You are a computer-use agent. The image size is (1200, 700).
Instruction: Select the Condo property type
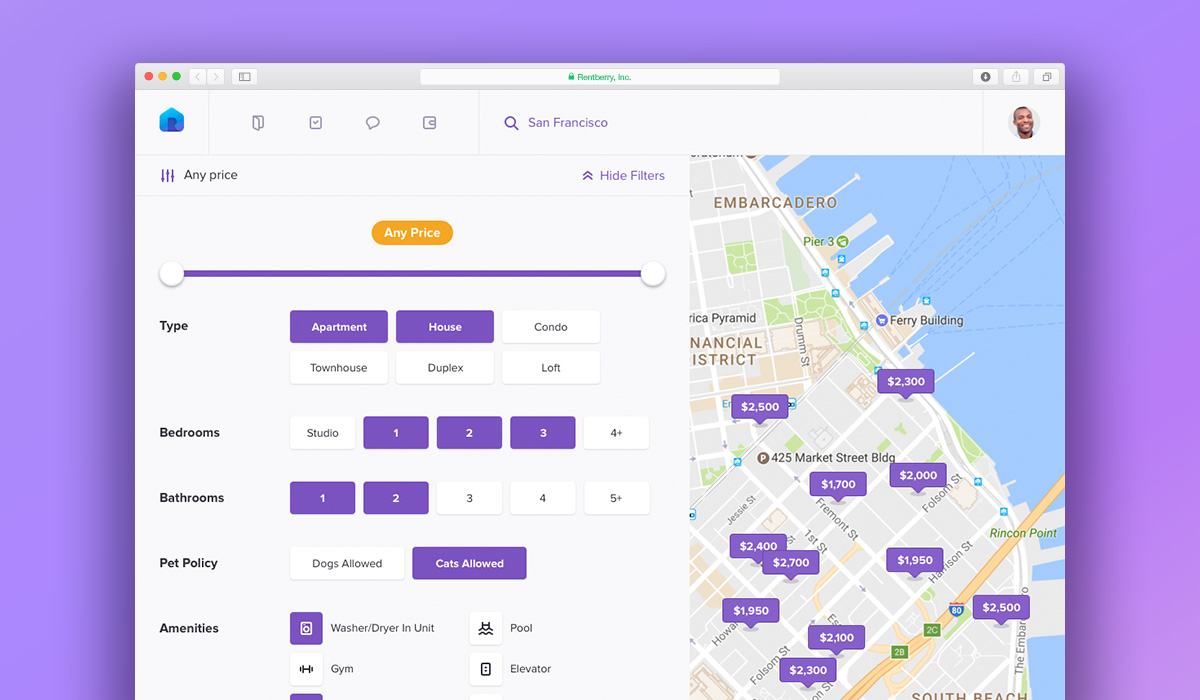coord(550,327)
